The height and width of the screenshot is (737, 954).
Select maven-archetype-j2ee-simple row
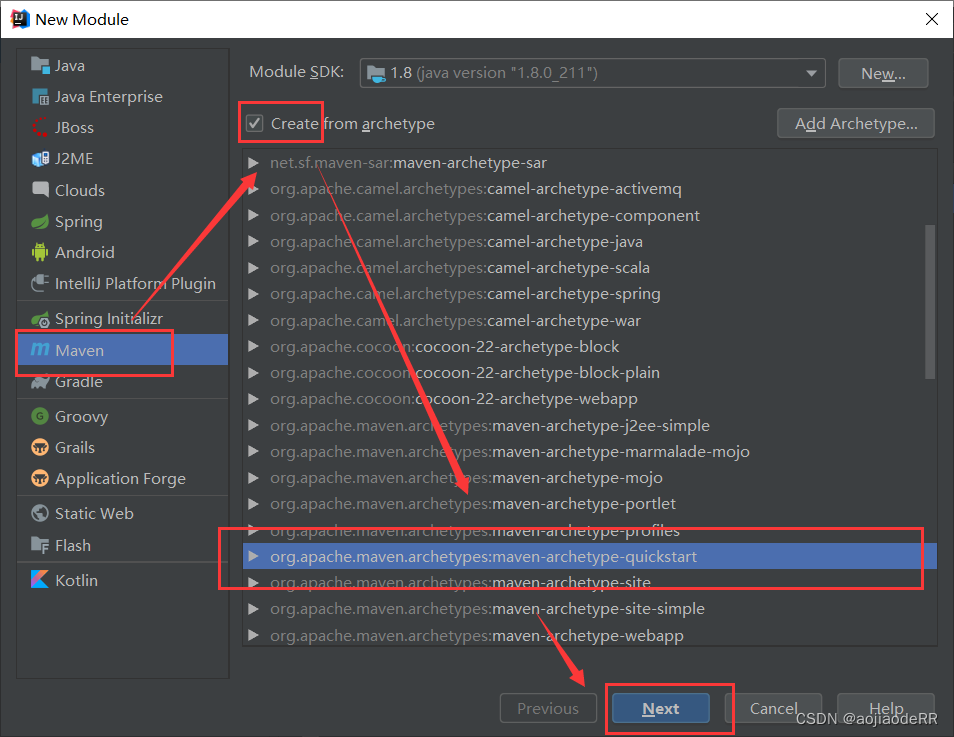(x=589, y=425)
